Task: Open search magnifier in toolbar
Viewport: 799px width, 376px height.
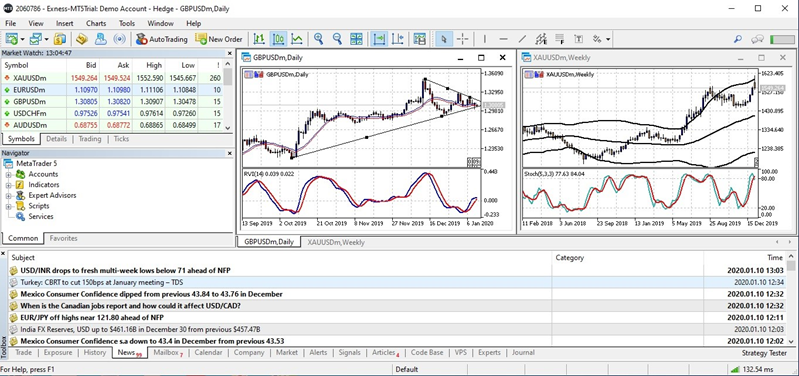Action: click(x=737, y=39)
